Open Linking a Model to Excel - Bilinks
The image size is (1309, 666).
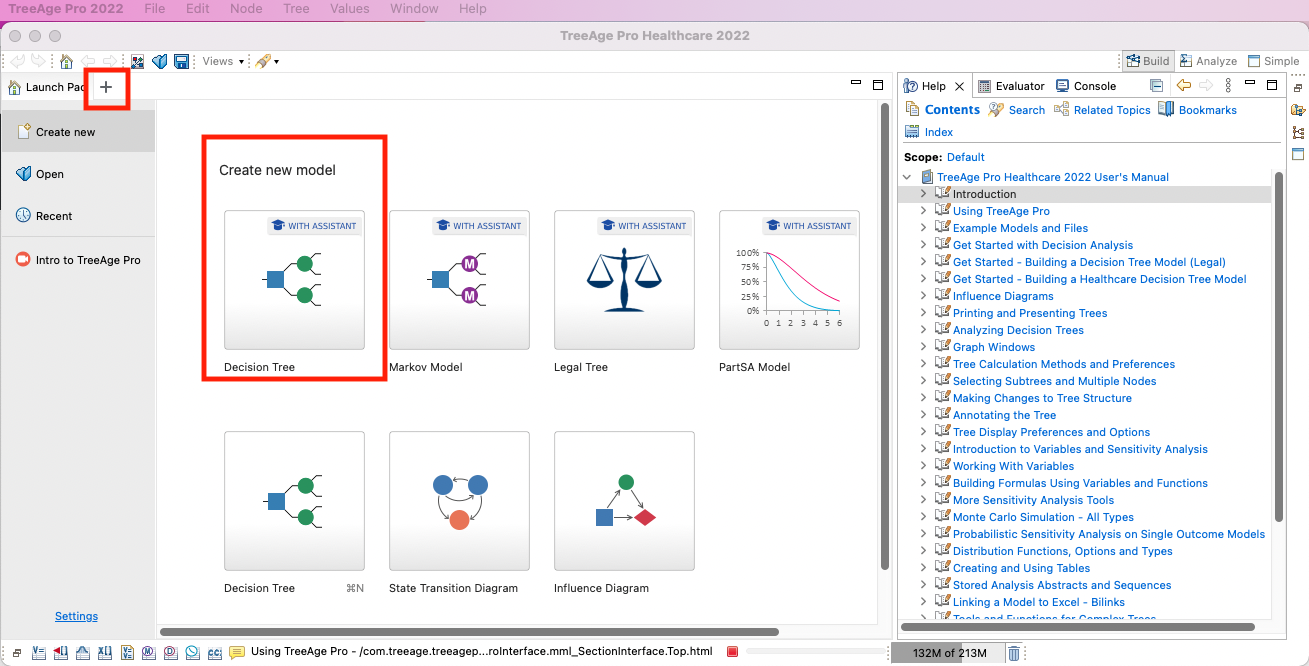click(x=1038, y=602)
